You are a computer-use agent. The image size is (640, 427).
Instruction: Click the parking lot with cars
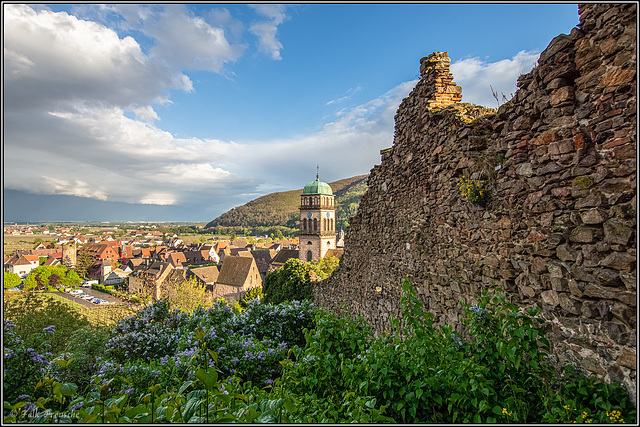tap(90, 298)
